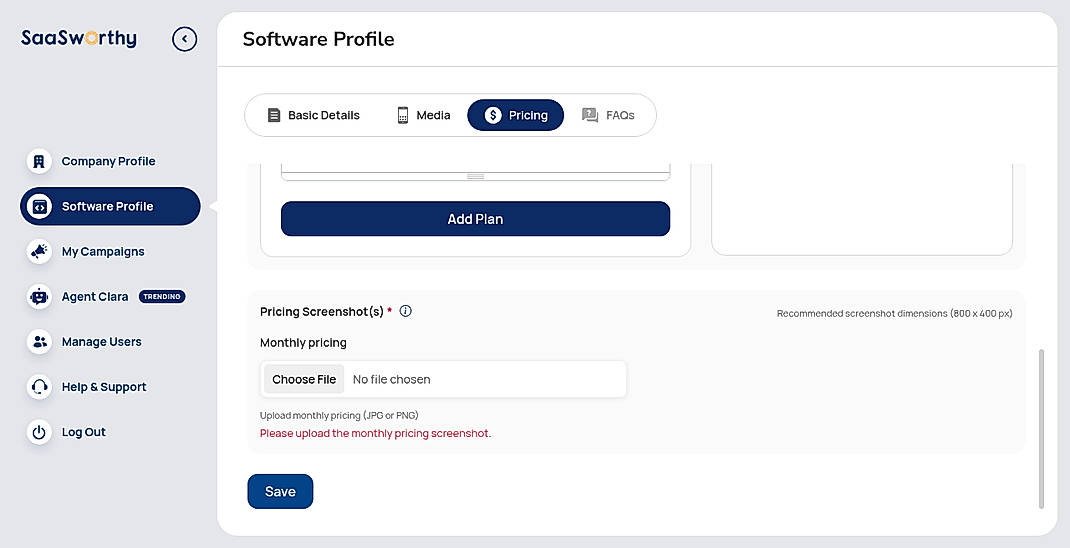Click the SaaSworthy logo

(x=78, y=38)
